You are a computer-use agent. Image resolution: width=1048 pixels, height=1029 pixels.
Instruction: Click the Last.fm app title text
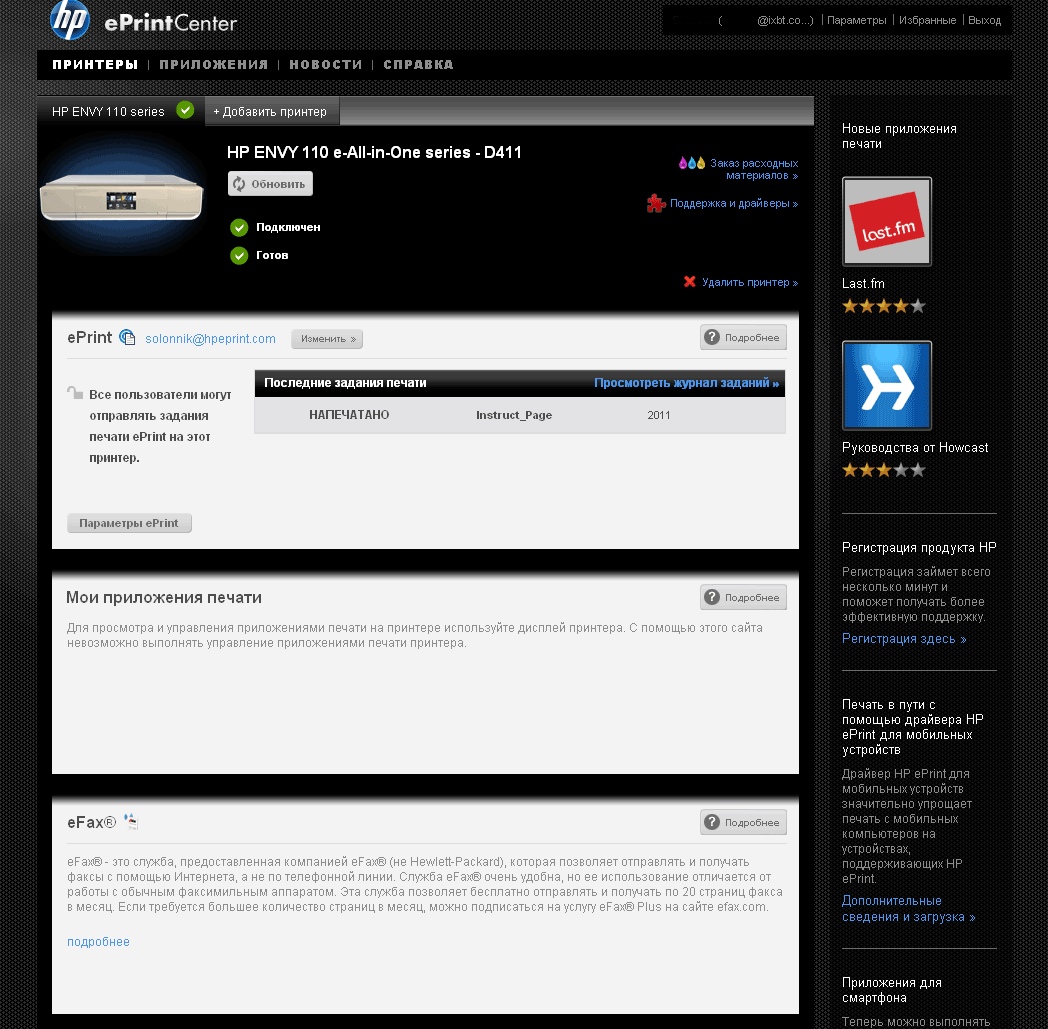[x=863, y=283]
